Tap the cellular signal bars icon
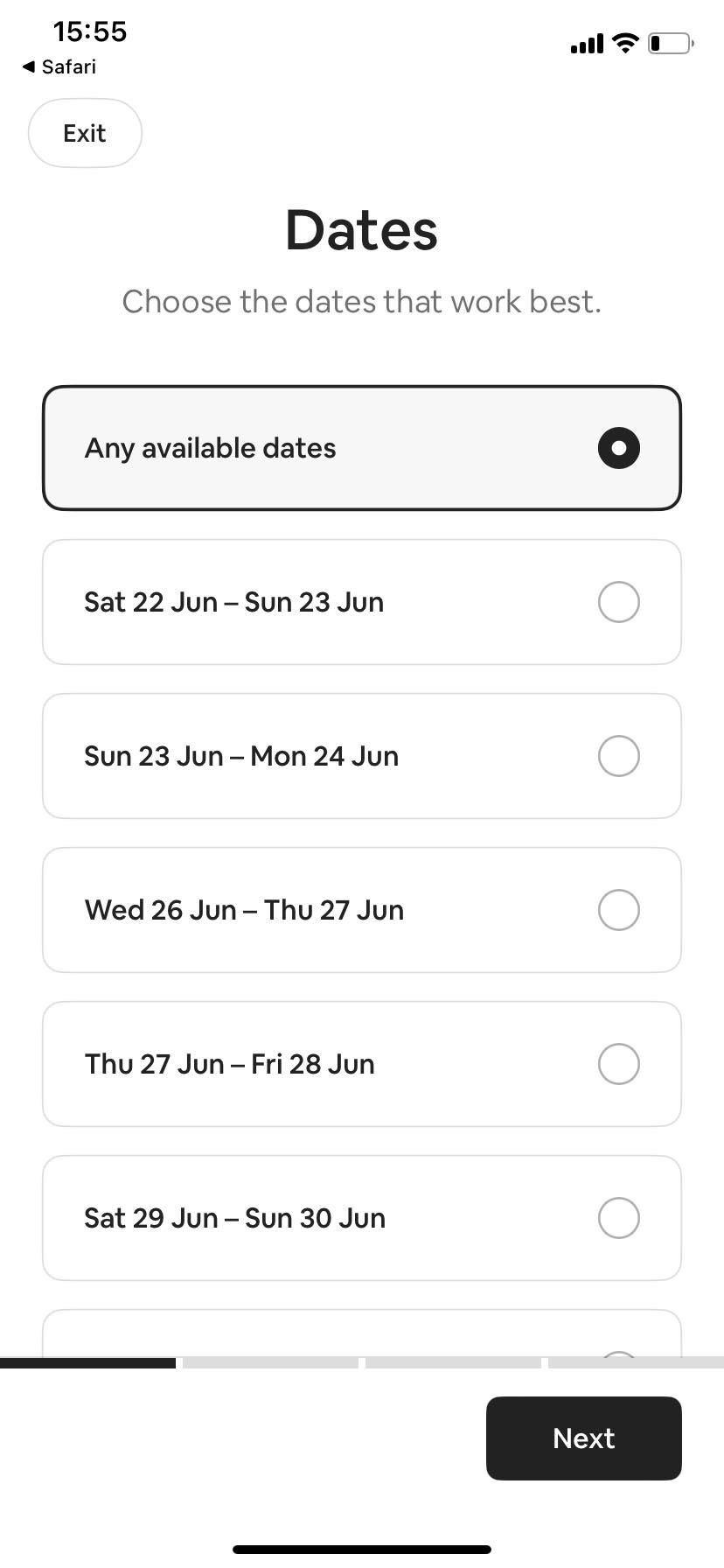This screenshot has width=724, height=1568. point(587,44)
